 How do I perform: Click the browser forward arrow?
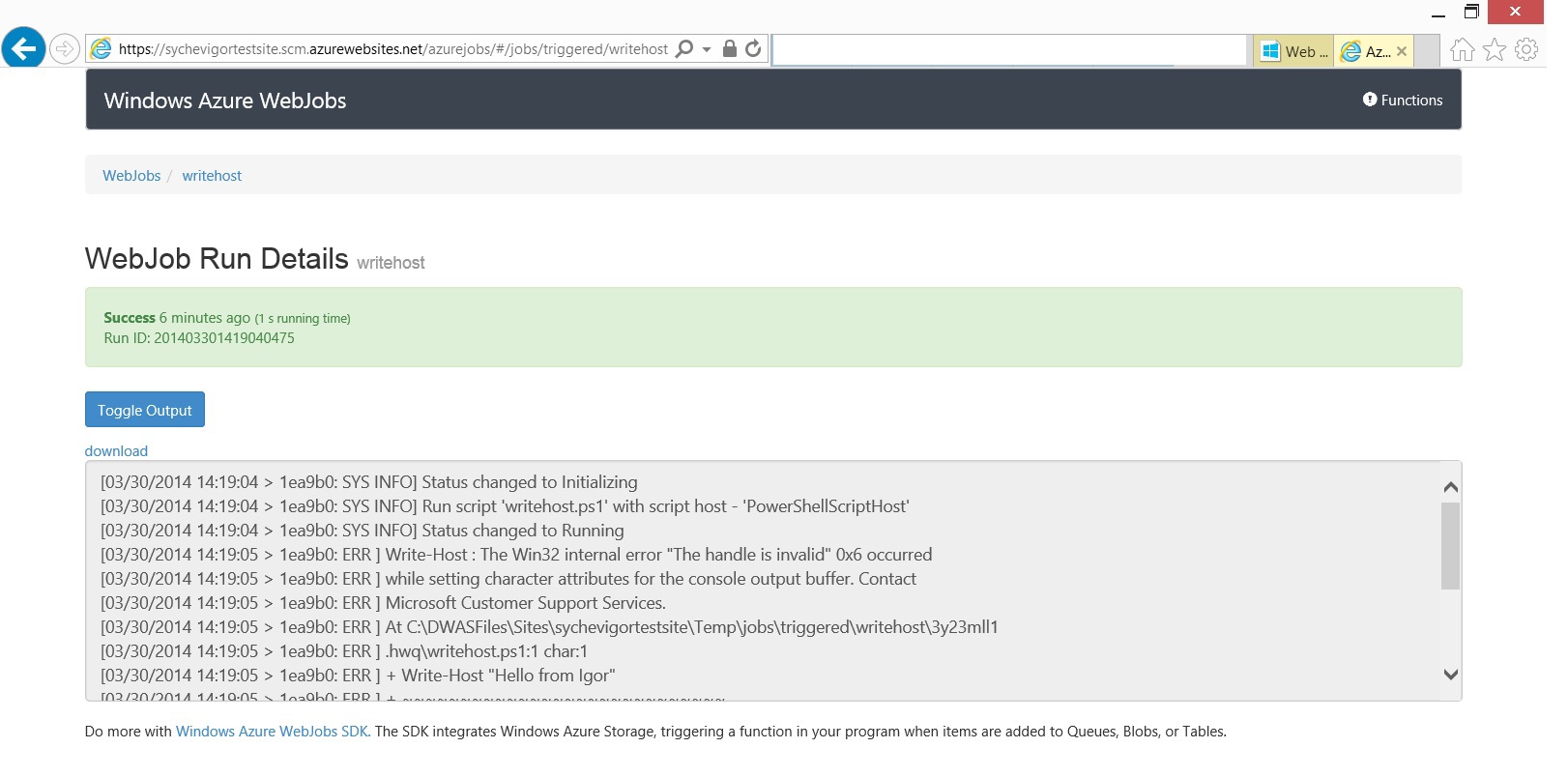65,48
